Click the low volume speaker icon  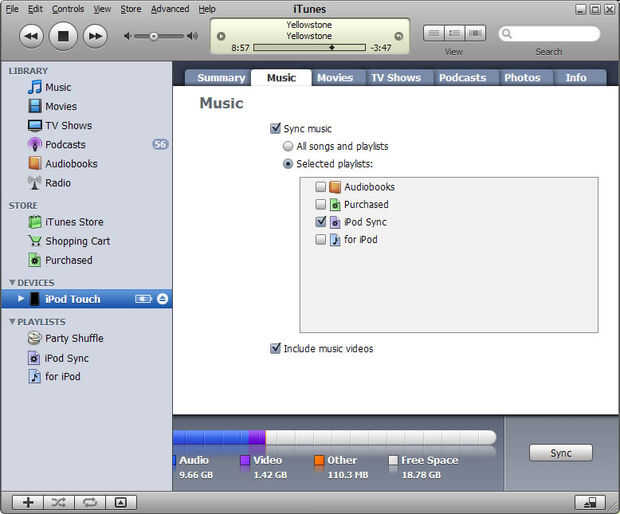(x=127, y=36)
